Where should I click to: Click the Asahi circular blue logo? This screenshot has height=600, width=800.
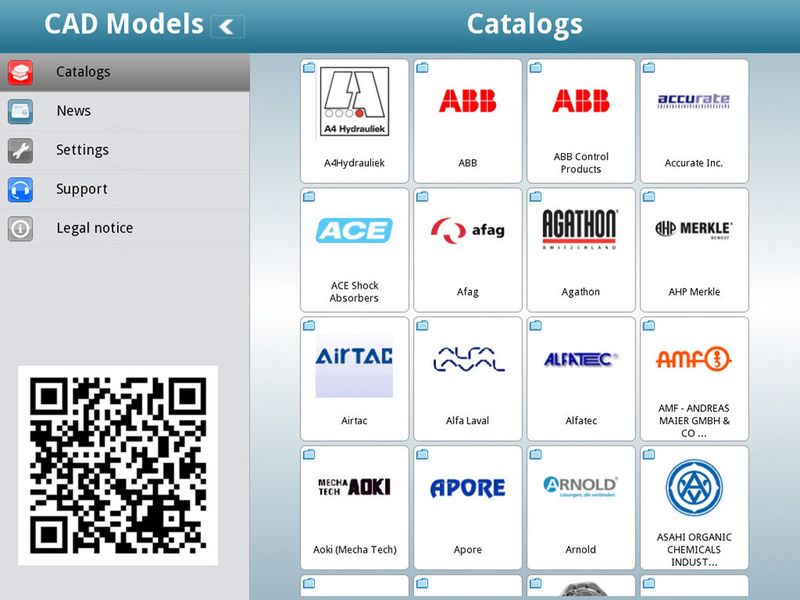[694, 488]
